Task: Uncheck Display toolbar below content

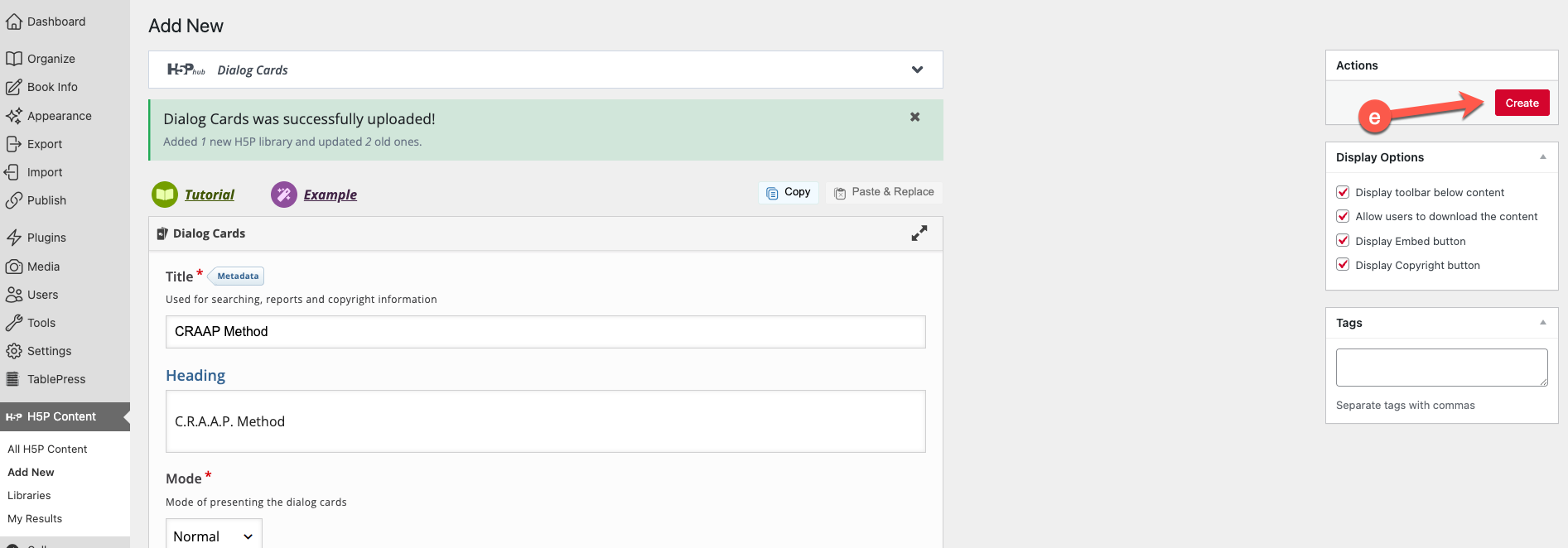Action: click(x=1343, y=192)
